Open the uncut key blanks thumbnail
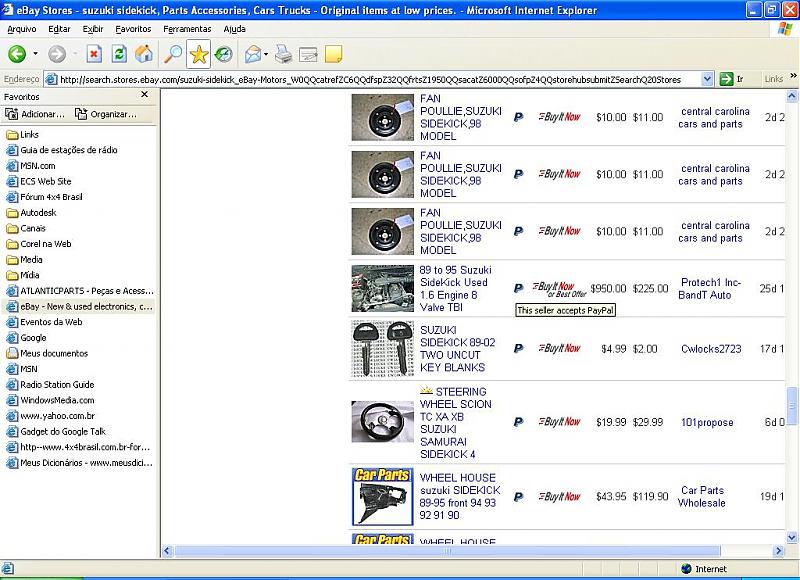This screenshot has height=580, width=800. point(383,348)
